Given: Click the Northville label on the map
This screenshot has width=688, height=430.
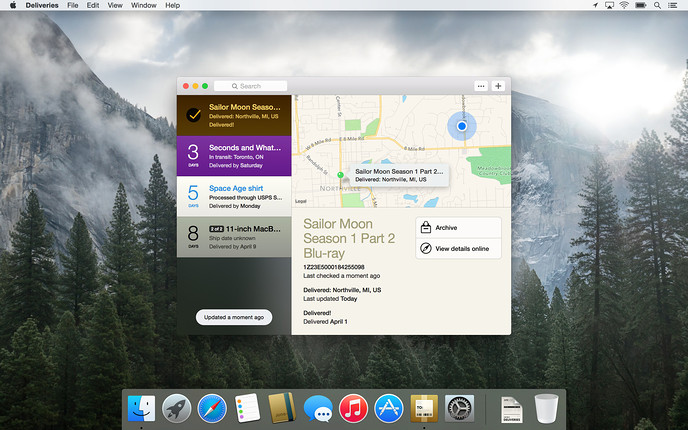Looking at the screenshot, I should click(x=340, y=189).
